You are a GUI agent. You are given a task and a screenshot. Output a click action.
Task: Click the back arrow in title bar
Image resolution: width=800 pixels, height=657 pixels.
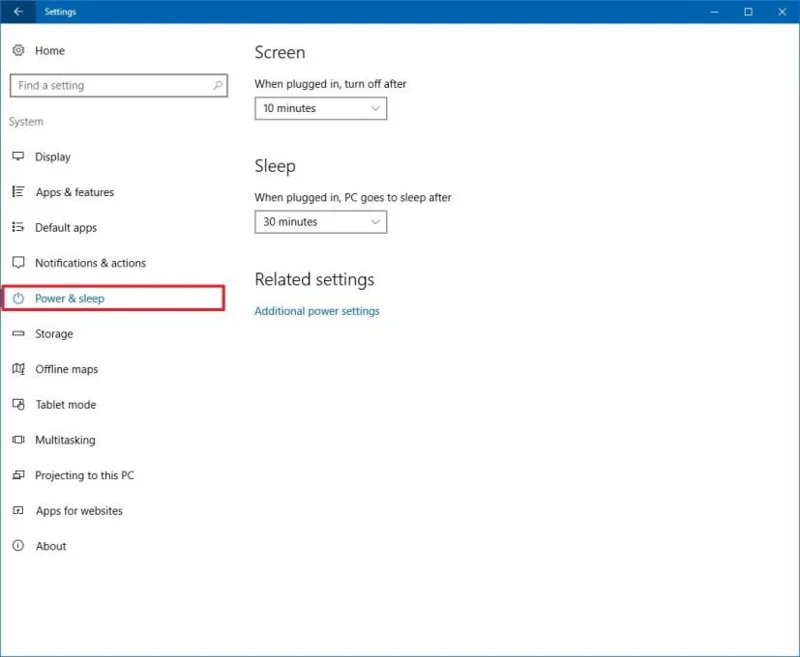click(x=18, y=11)
